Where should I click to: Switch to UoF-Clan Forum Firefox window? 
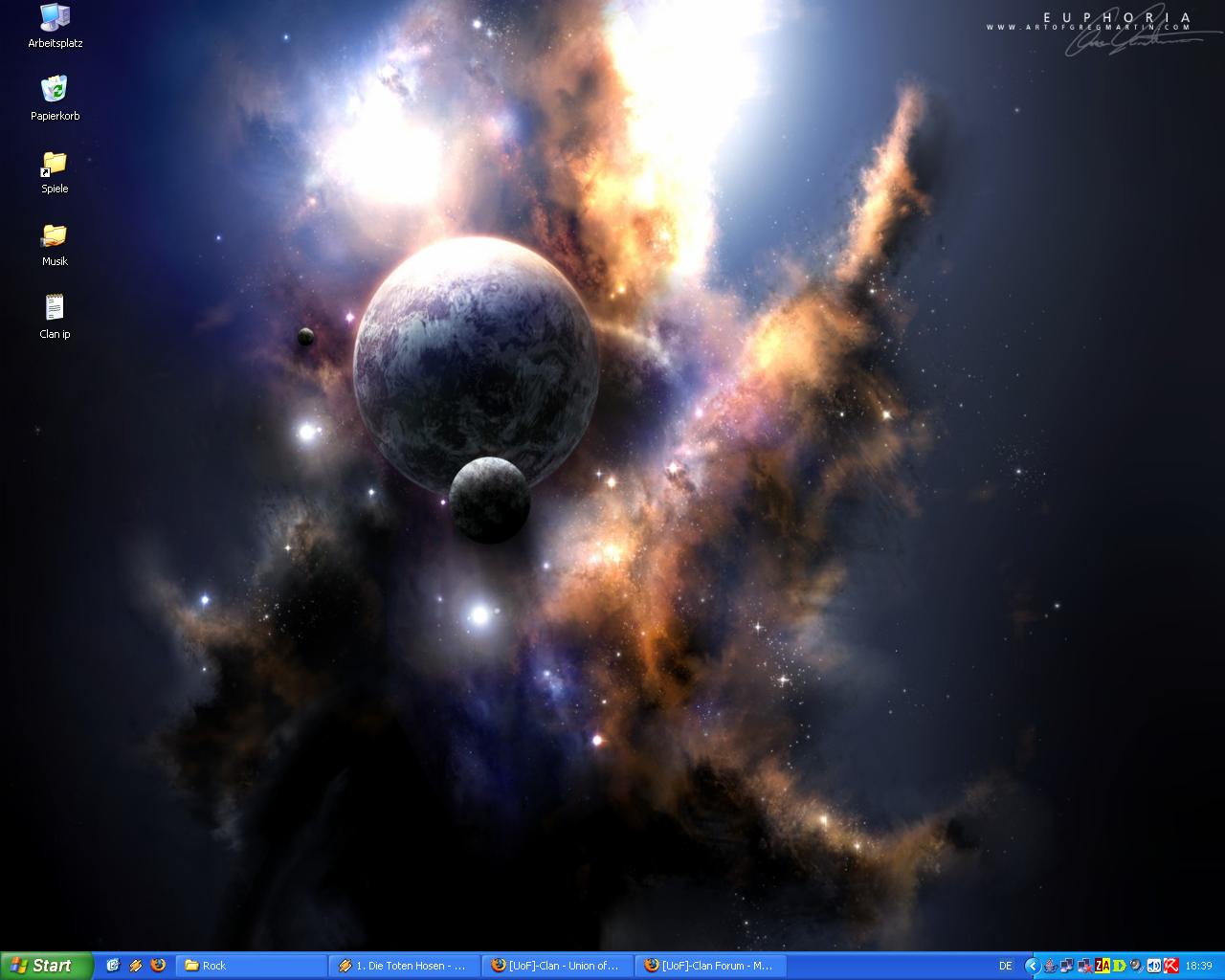point(710,966)
